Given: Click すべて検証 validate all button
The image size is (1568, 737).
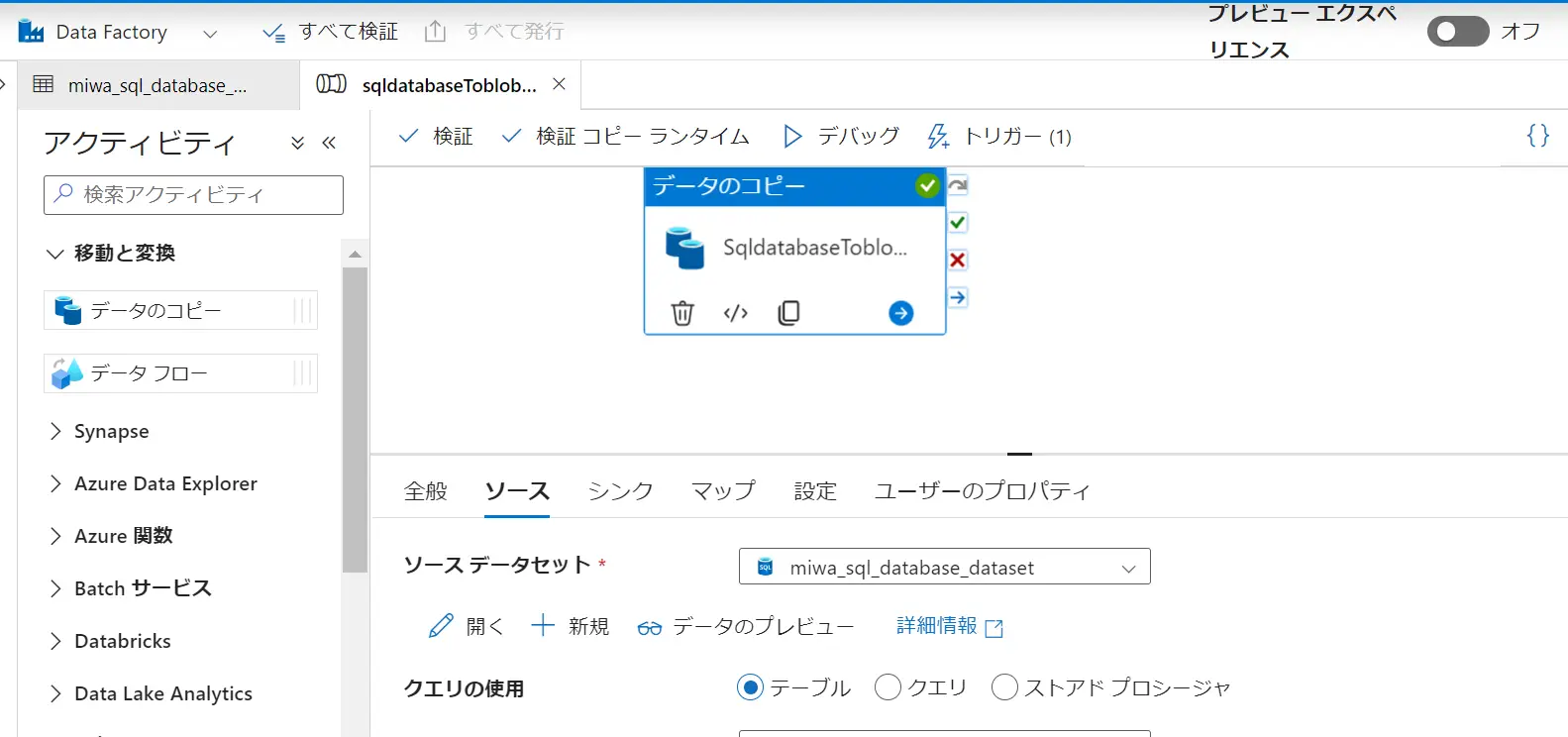Looking at the screenshot, I should click(x=330, y=32).
